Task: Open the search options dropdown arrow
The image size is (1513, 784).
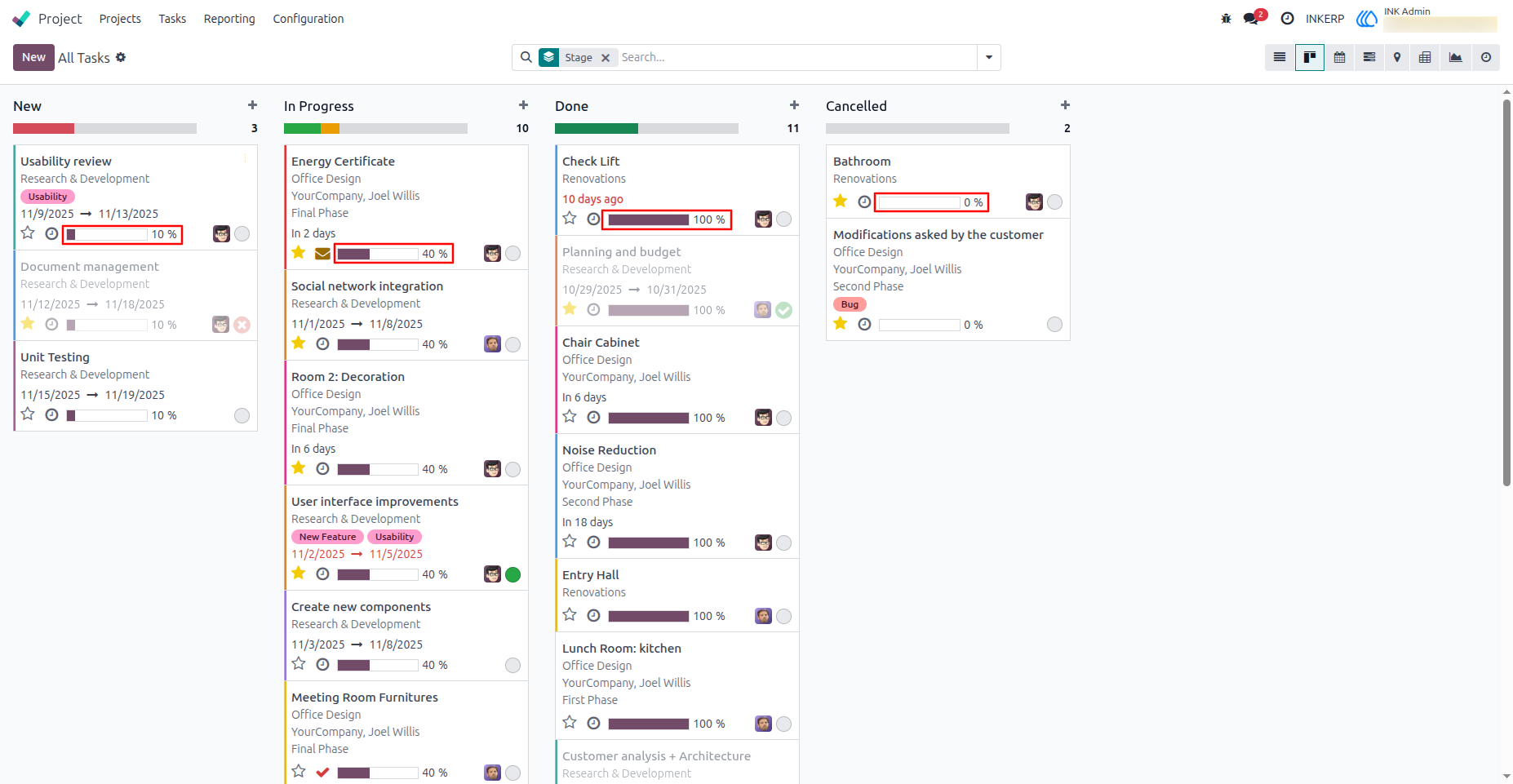Action: pyautogui.click(x=989, y=57)
